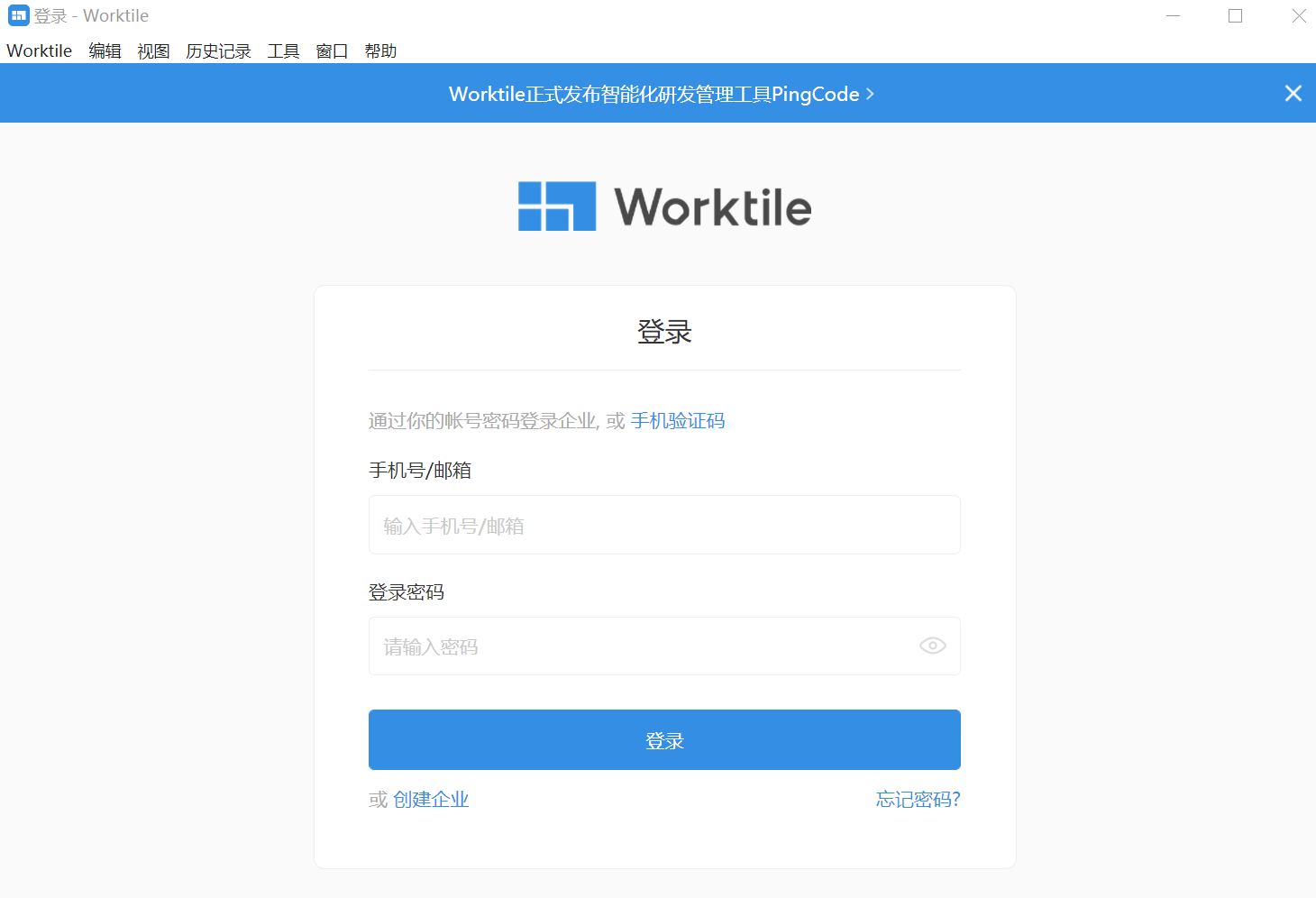Image resolution: width=1316 pixels, height=898 pixels.
Task: Open the PingCode announcement banner link
Action: (662, 94)
